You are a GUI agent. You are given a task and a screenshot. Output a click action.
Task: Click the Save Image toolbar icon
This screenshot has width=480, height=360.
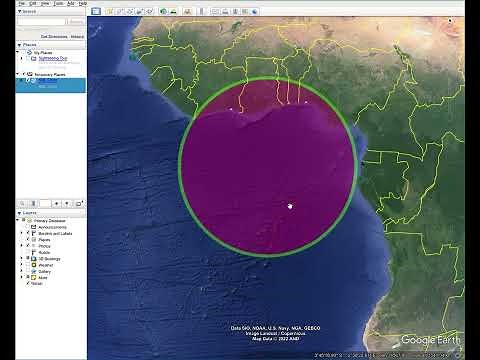(x=235, y=11)
